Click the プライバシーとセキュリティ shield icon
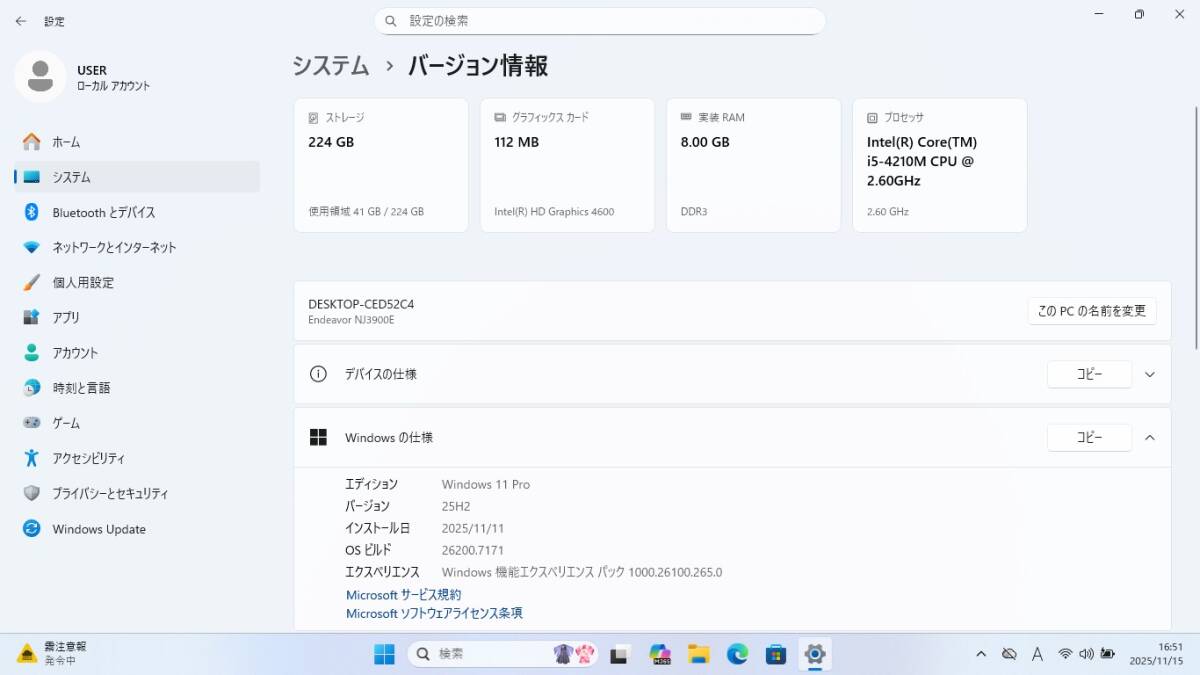The width and height of the screenshot is (1200, 675). 32,493
